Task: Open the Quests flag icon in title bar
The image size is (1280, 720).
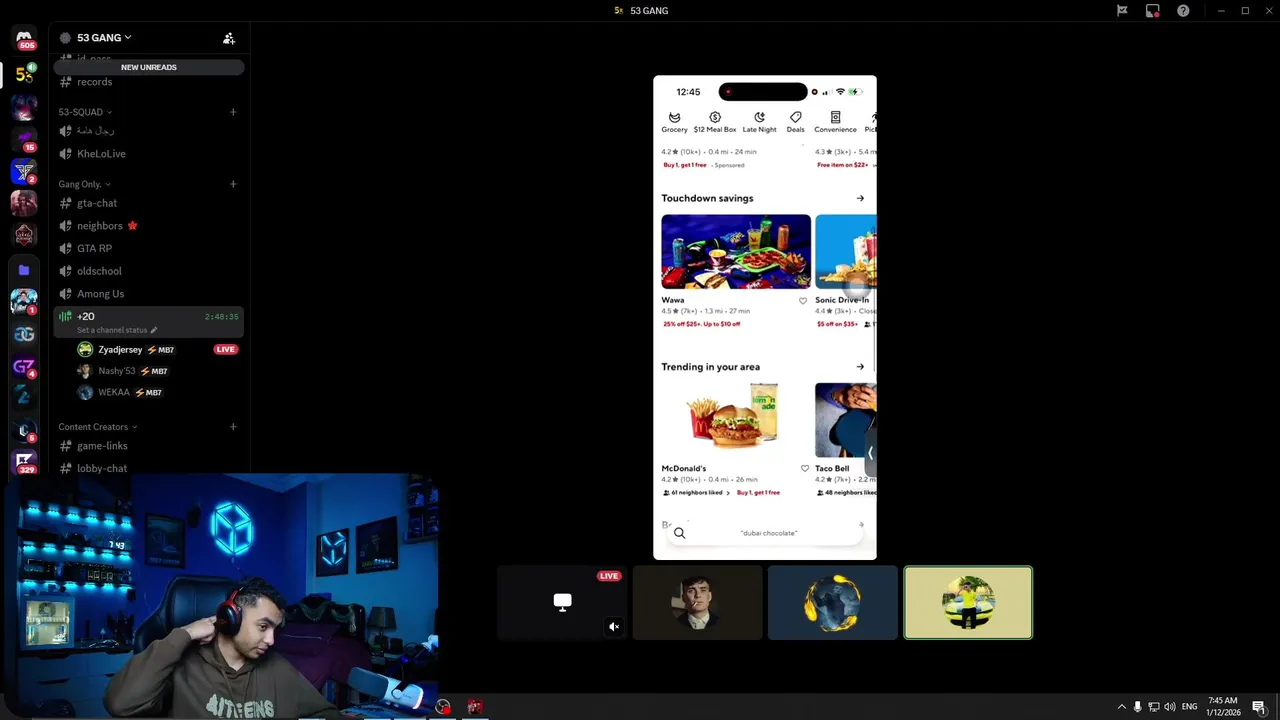Action: tap(1122, 11)
